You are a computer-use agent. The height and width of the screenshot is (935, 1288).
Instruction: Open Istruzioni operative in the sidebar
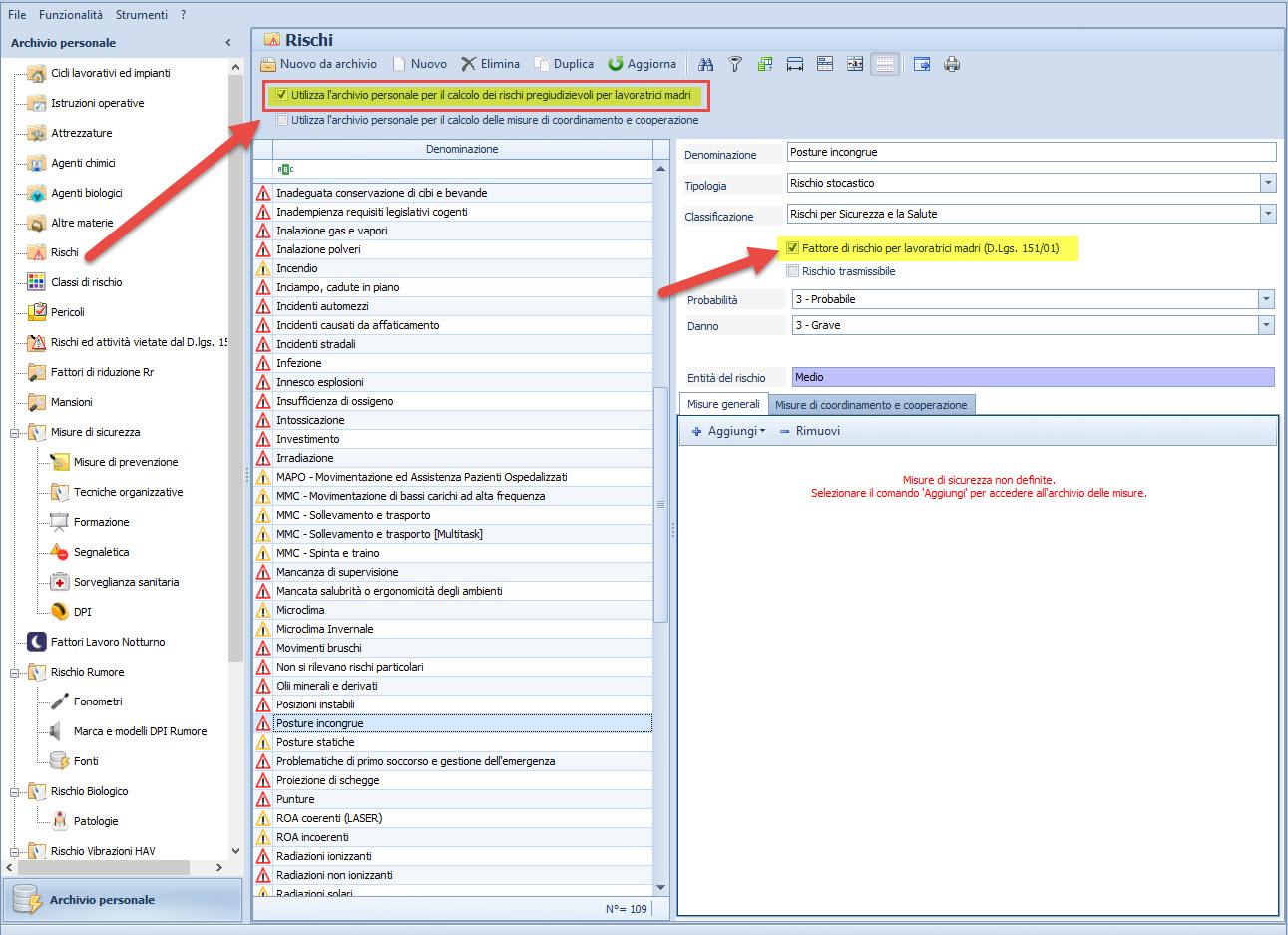point(97,103)
